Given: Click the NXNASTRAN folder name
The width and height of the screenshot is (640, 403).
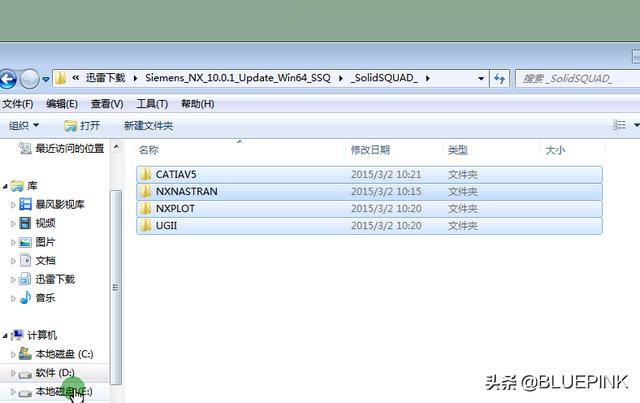Looking at the screenshot, I should (x=187, y=191).
